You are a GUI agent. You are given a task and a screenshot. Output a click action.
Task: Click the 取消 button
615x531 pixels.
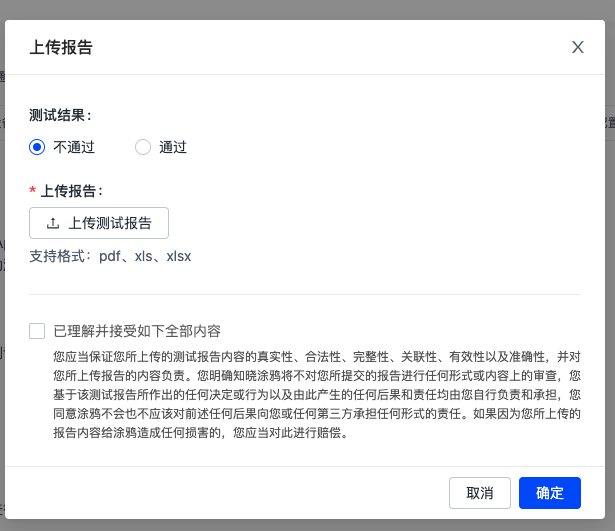[x=480, y=493]
